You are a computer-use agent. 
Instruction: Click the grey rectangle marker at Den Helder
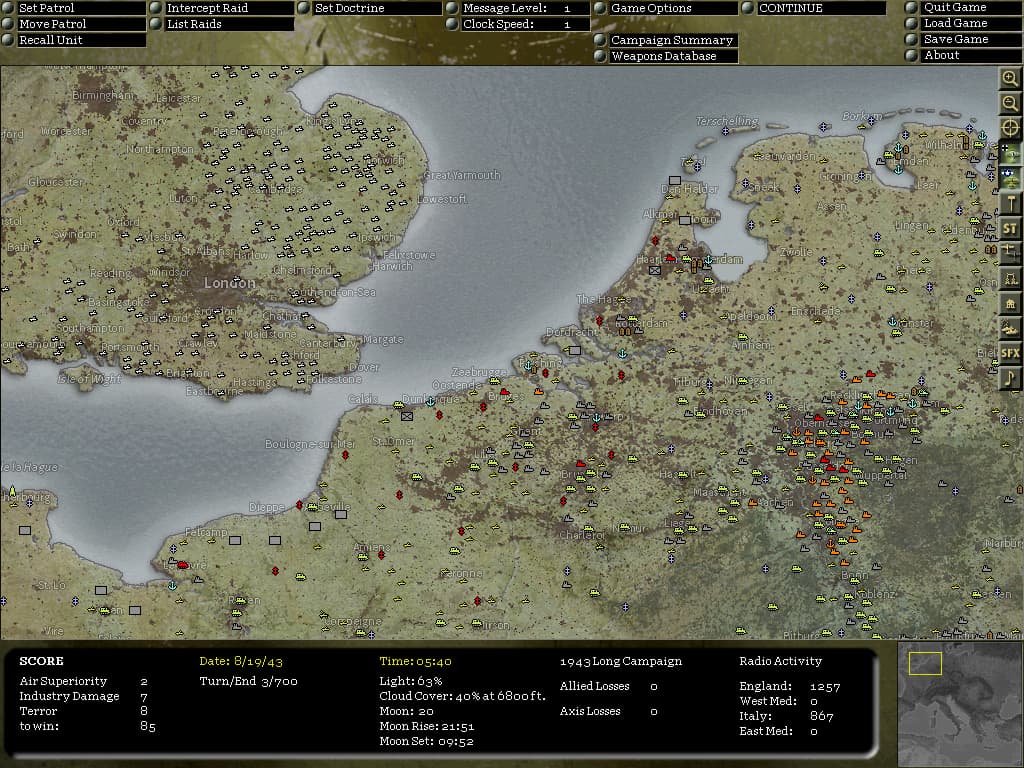(675, 180)
